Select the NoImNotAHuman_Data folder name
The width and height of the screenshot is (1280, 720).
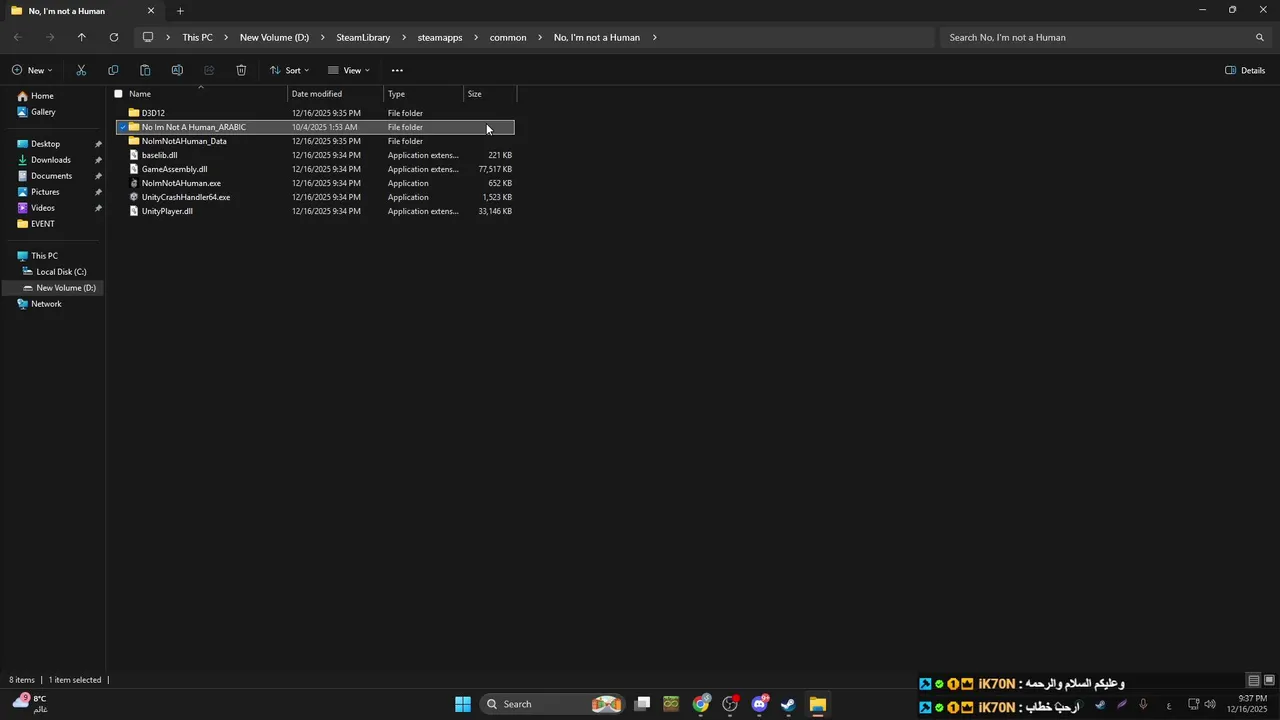point(184,141)
